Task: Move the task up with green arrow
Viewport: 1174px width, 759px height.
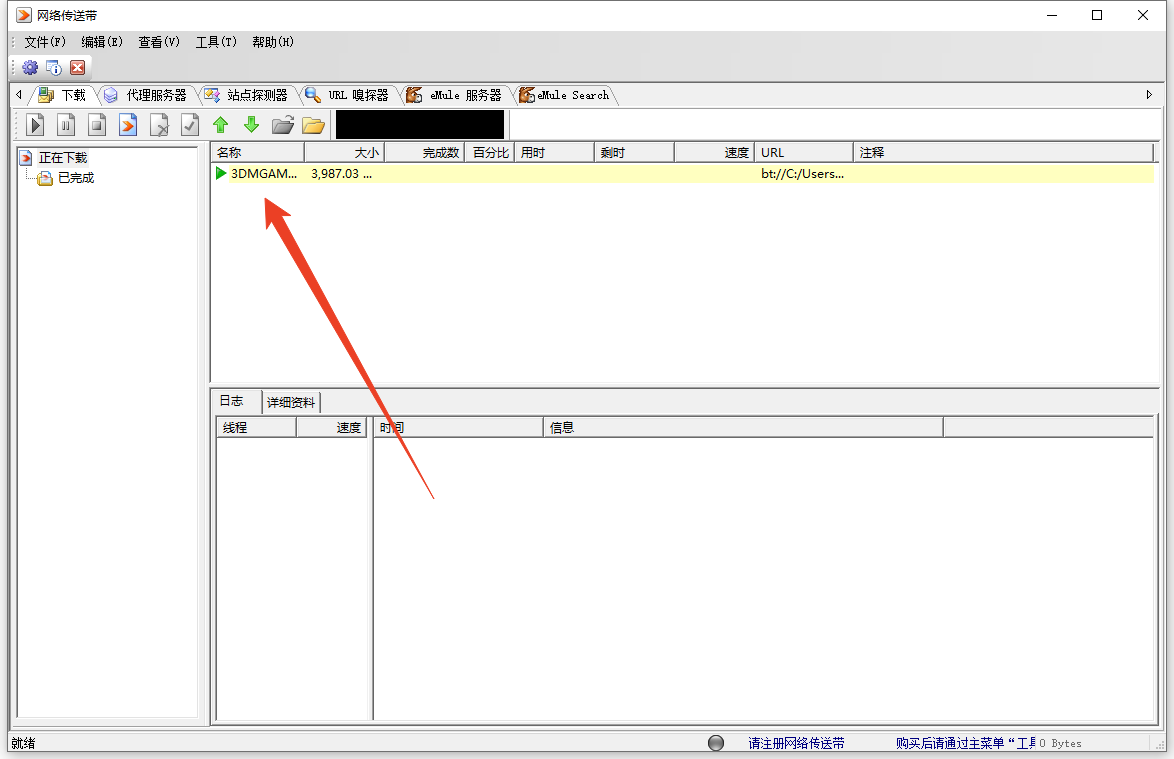Action: 220,125
